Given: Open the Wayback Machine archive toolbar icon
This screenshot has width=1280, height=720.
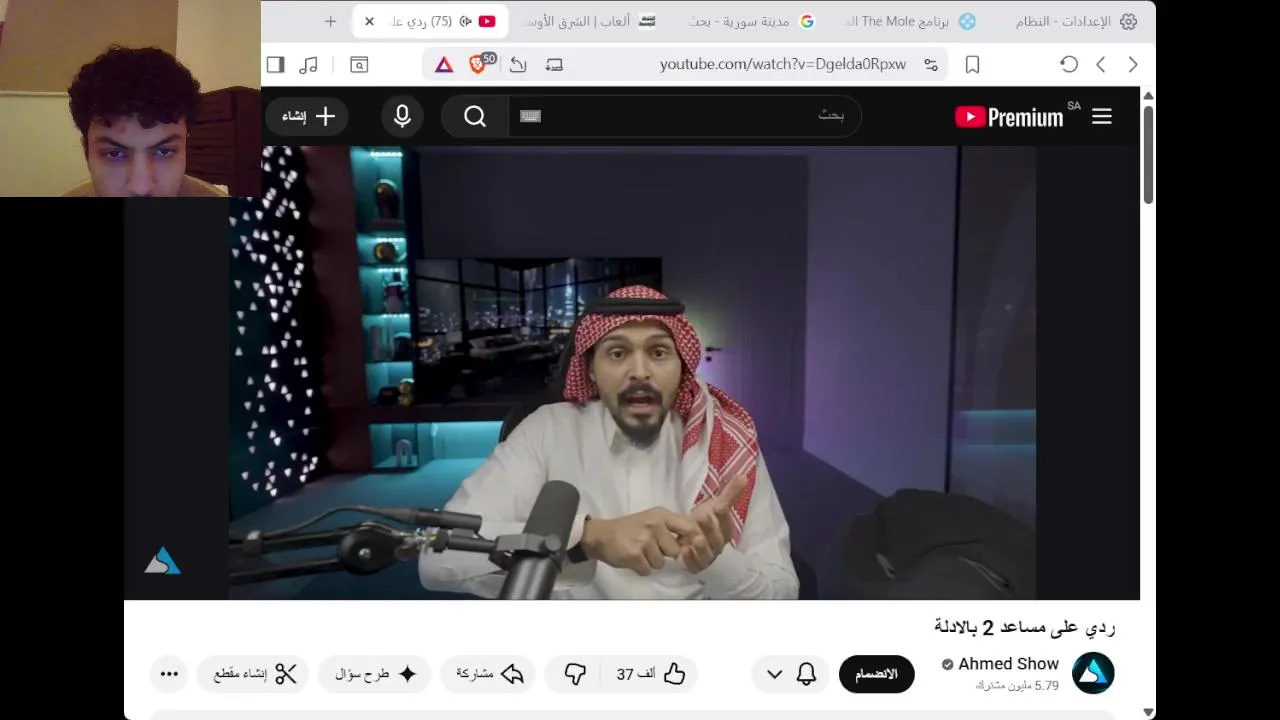Looking at the screenshot, I should (x=359, y=64).
